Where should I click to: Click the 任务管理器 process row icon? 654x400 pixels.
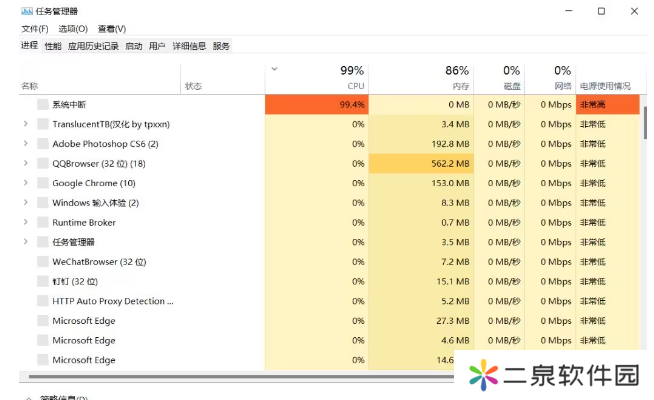[43, 242]
